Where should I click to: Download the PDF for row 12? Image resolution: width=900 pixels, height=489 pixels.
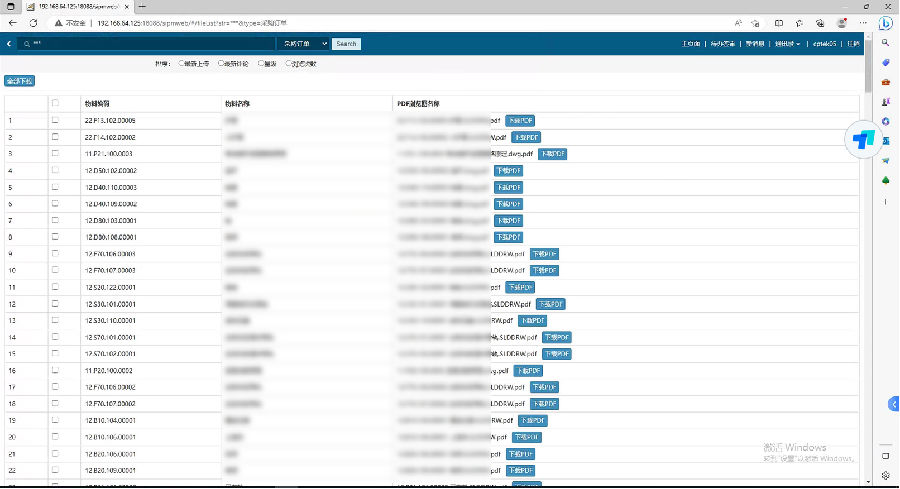(x=550, y=304)
